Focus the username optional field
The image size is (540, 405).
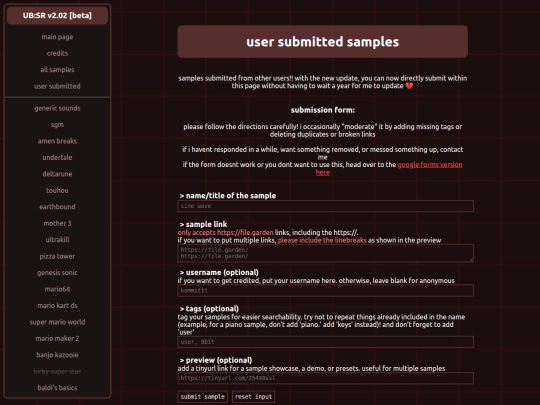click(x=325, y=290)
